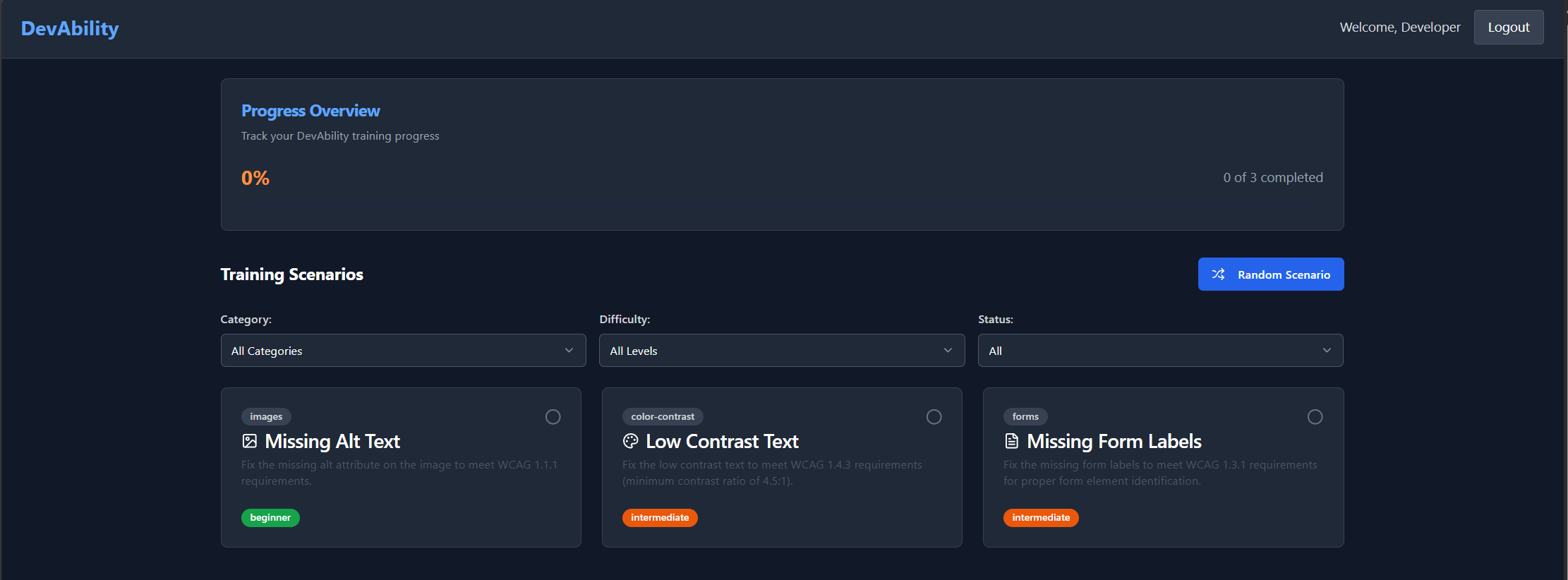
Task: Click the image icon on Missing Alt Text card
Action: [250, 440]
